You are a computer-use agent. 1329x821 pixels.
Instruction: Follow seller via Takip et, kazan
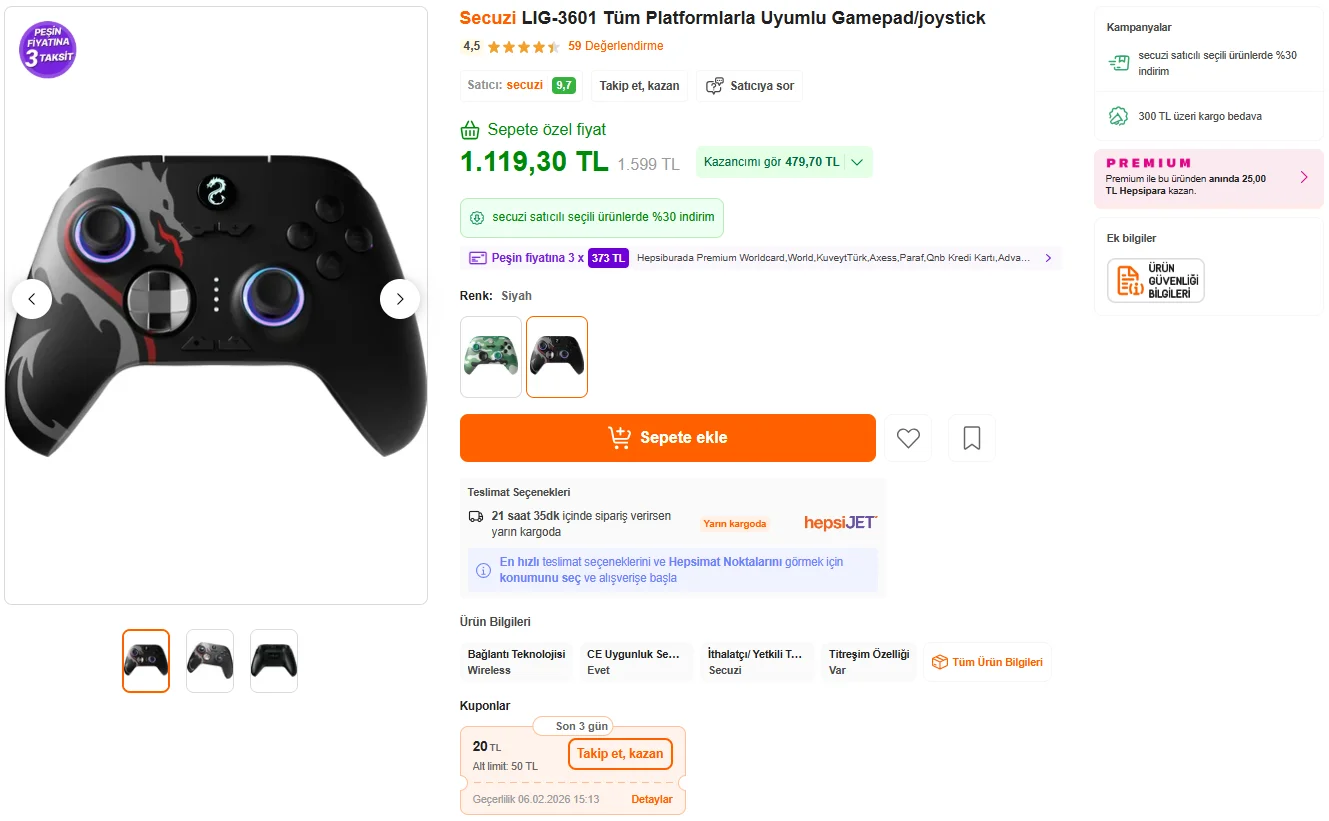click(x=639, y=86)
